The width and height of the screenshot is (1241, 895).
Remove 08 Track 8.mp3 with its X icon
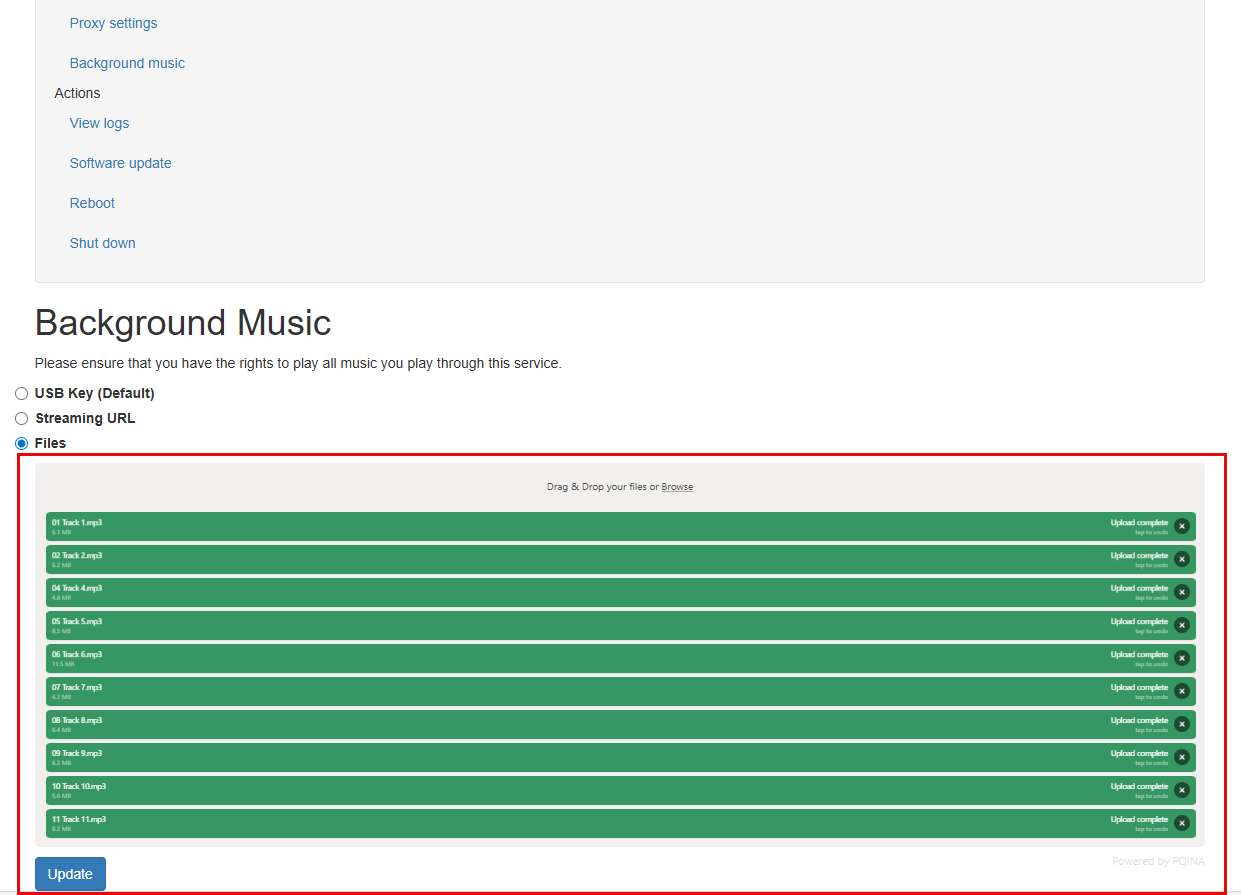tap(1181, 724)
